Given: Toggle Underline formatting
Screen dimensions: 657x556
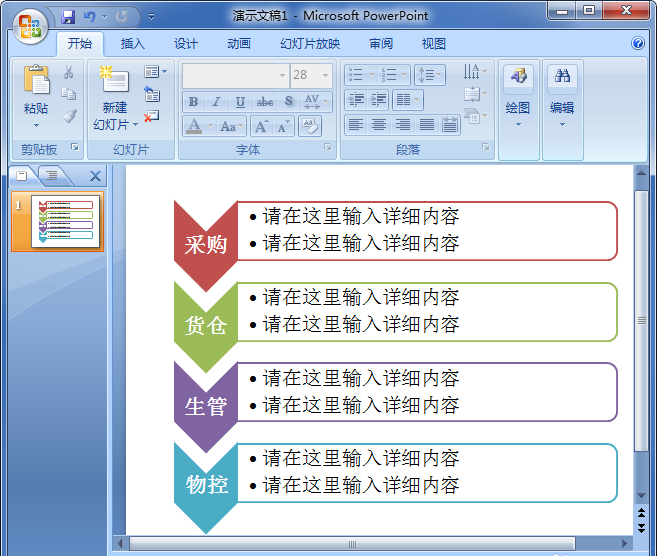Looking at the screenshot, I should 240,101.
